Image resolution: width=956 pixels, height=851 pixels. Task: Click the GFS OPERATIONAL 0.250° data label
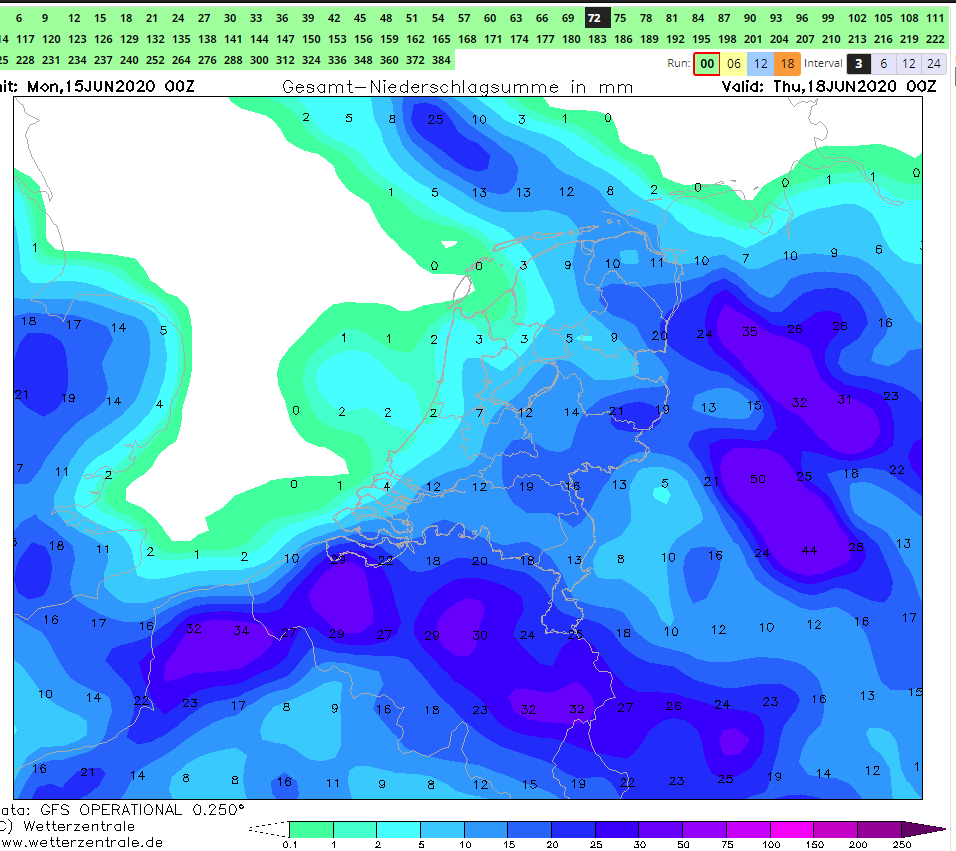tap(142, 810)
